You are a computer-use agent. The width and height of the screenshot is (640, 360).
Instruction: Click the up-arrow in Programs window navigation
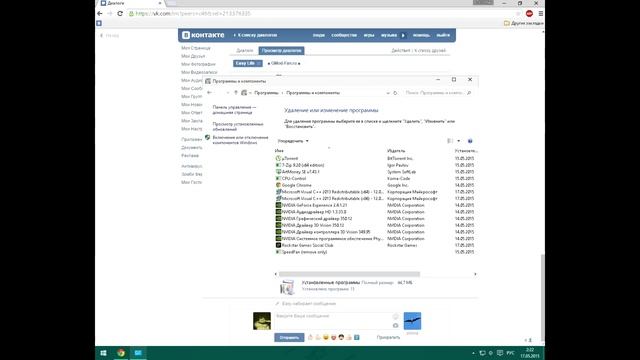[236, 93]
